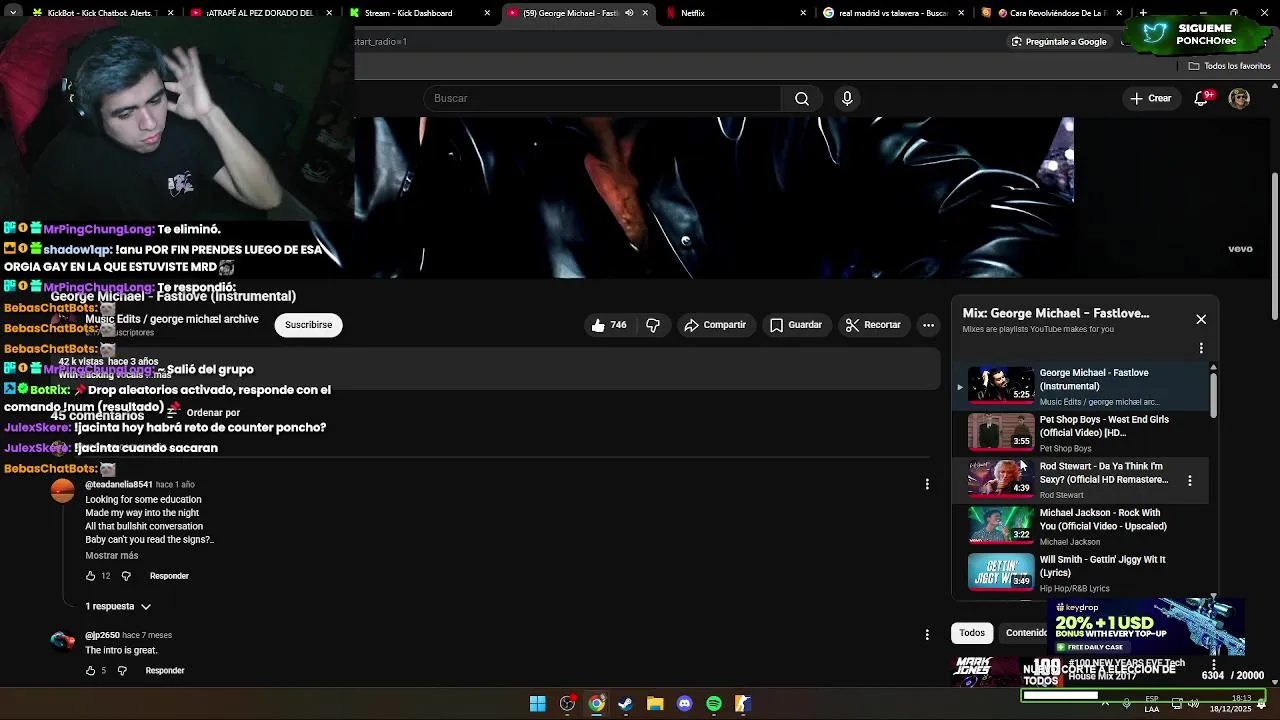Open YouTube notifications bell
This screenshot has height=720, width=1280.
click(x=1202, y=98)
